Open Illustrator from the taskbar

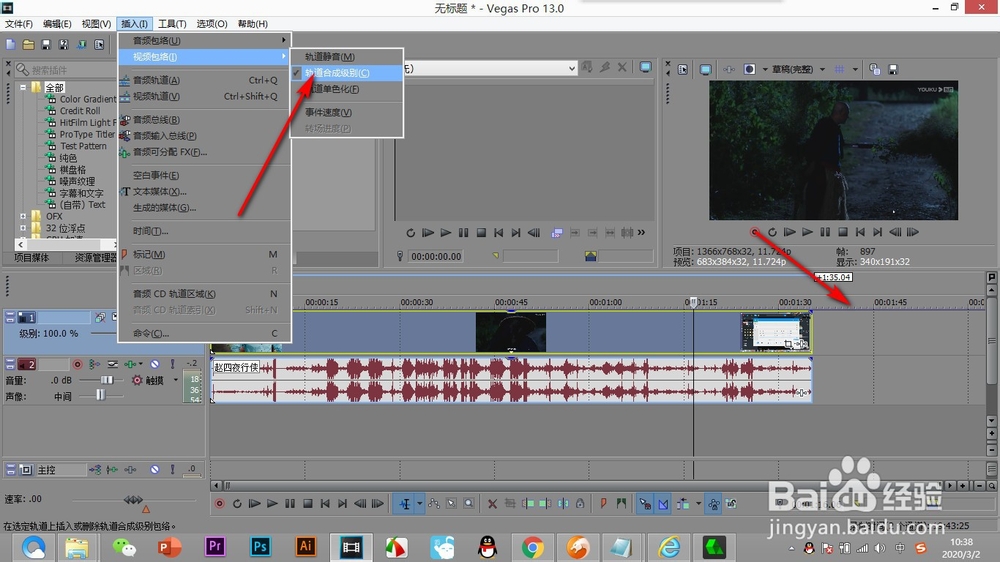click(x=305, y=547)
